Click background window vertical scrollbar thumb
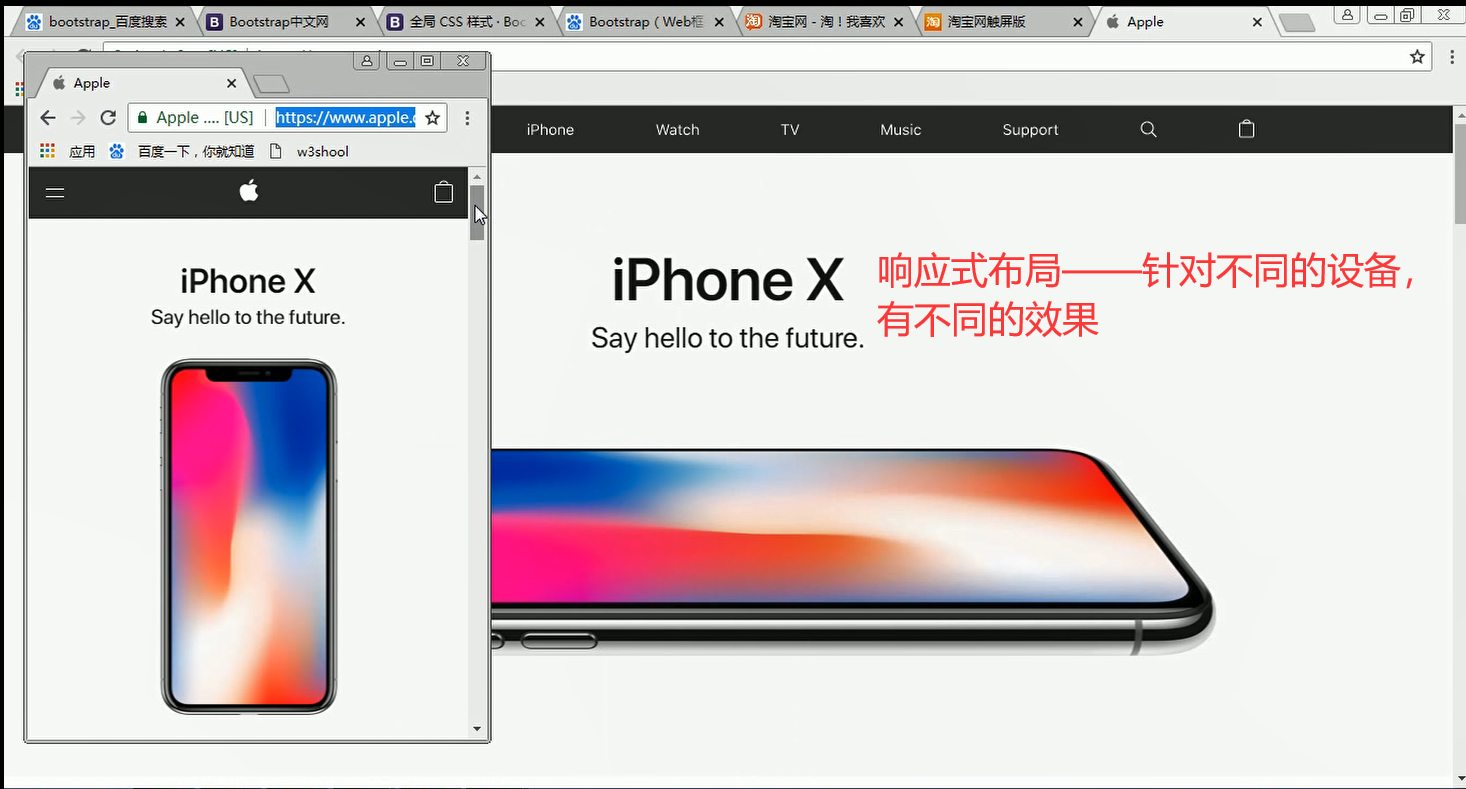The image size is (1466, 789). pyautogui.click(x=1460, y=173)
